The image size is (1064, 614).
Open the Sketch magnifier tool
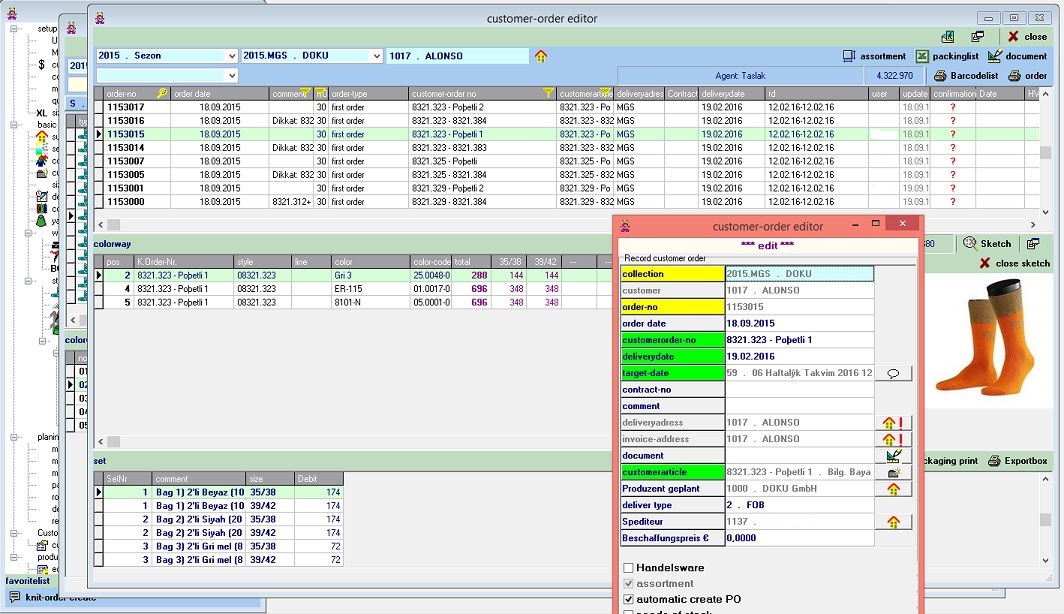coord(987,243)
